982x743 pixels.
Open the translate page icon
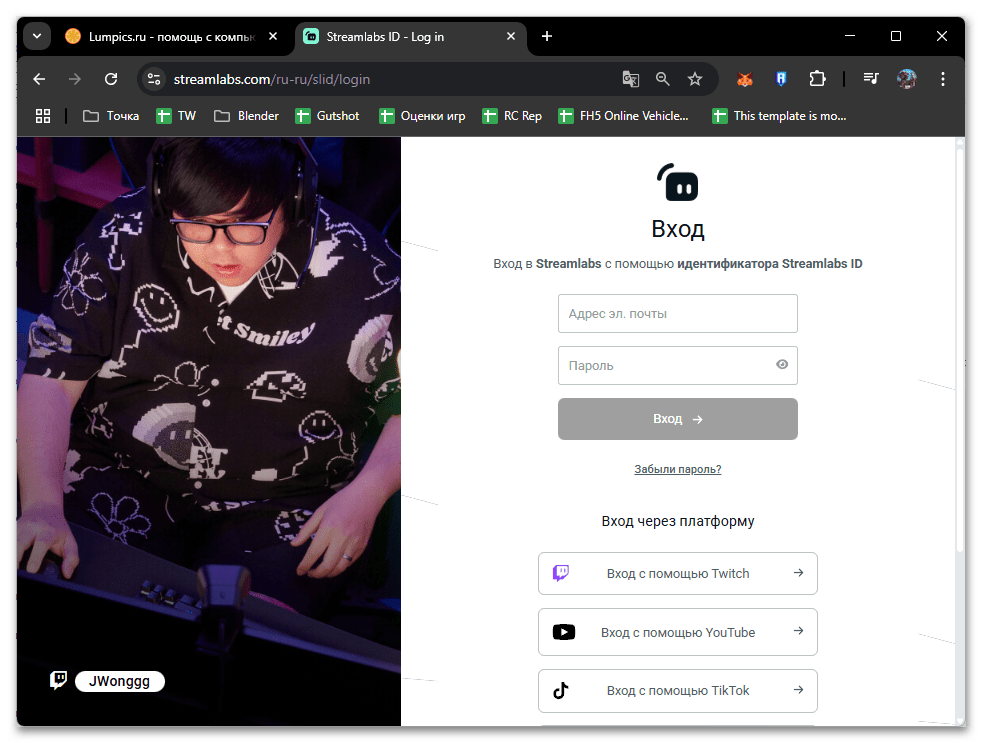click(631, 79)
